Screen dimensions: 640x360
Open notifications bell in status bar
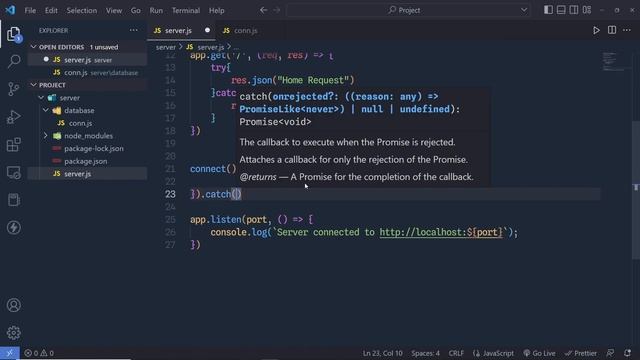(627, 353)
